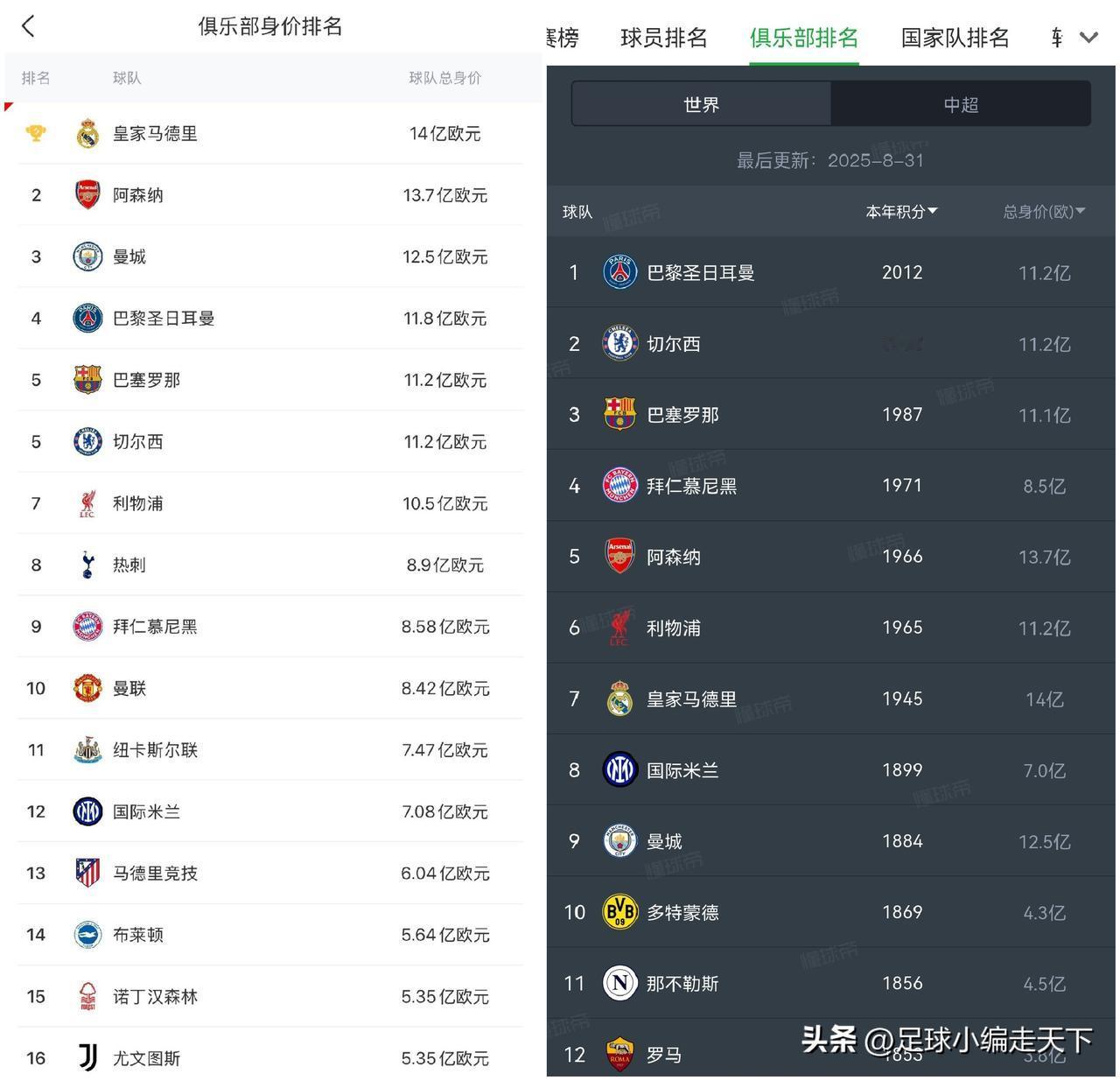Click the 1884 points for 曼城

point(902,840)
